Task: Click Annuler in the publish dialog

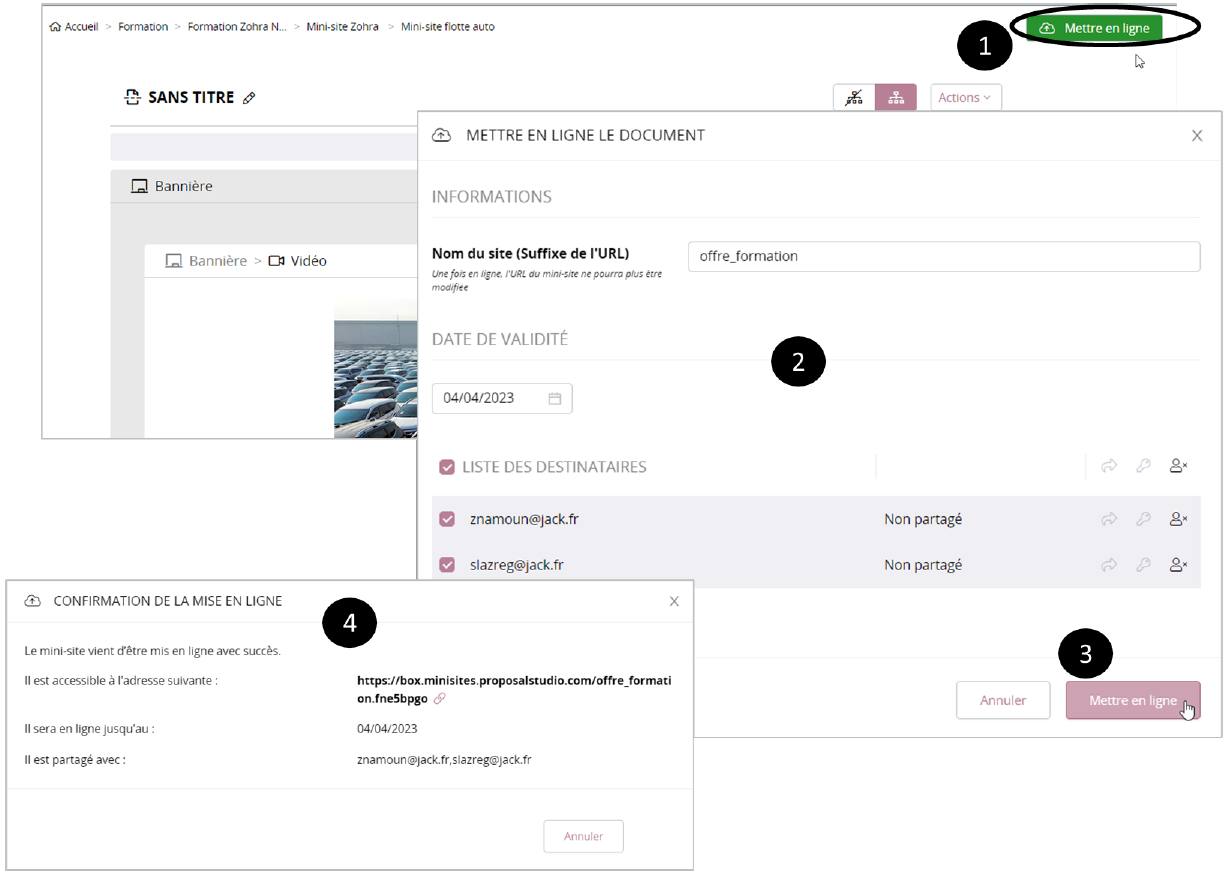Action: (1003, 700)
